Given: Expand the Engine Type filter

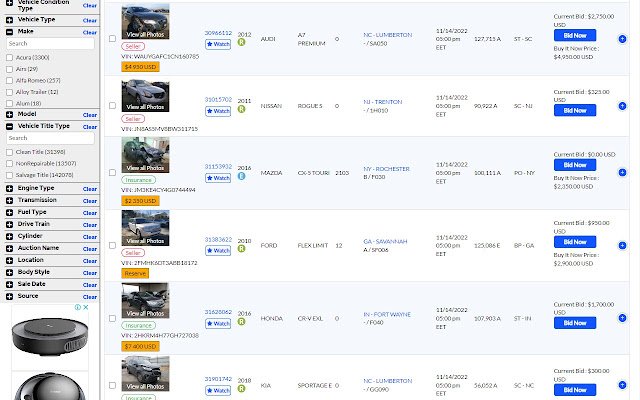Looking at the screenshot, I should [9, 189].
